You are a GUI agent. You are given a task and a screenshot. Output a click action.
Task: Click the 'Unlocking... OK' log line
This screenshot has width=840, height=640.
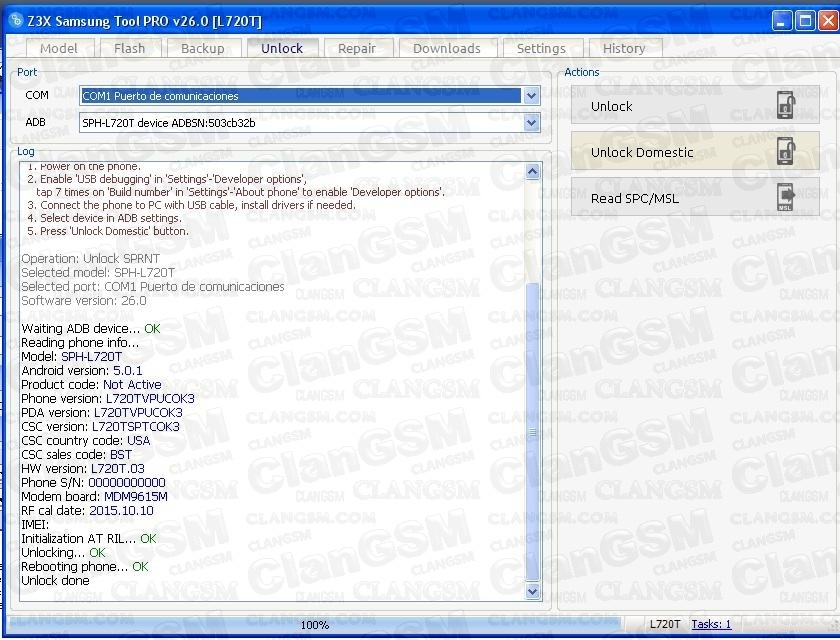point(63,553)
